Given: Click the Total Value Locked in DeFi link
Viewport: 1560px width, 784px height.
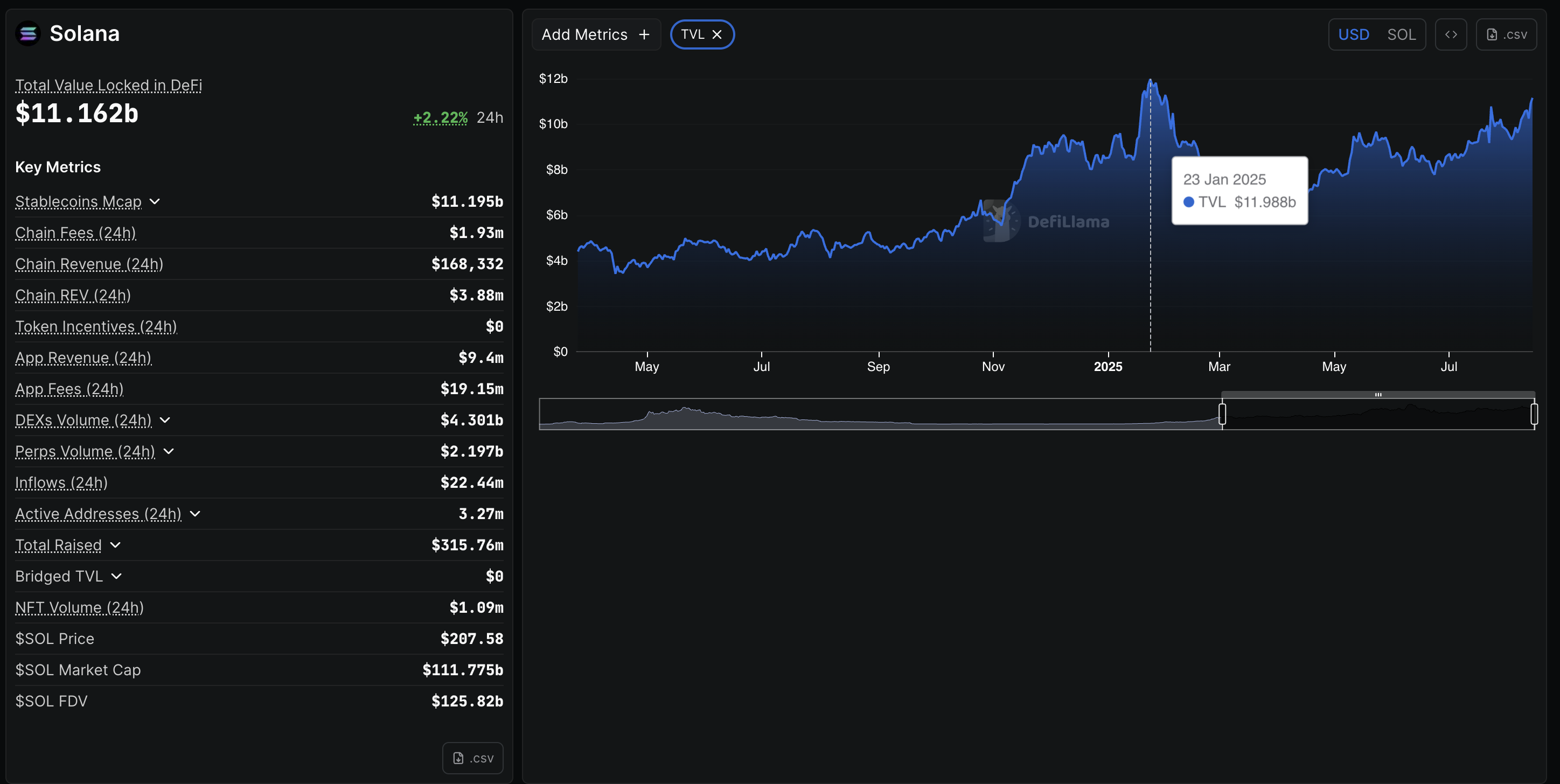Looking at the screenshot, I should pyautogui.click(x=108, y=85).
